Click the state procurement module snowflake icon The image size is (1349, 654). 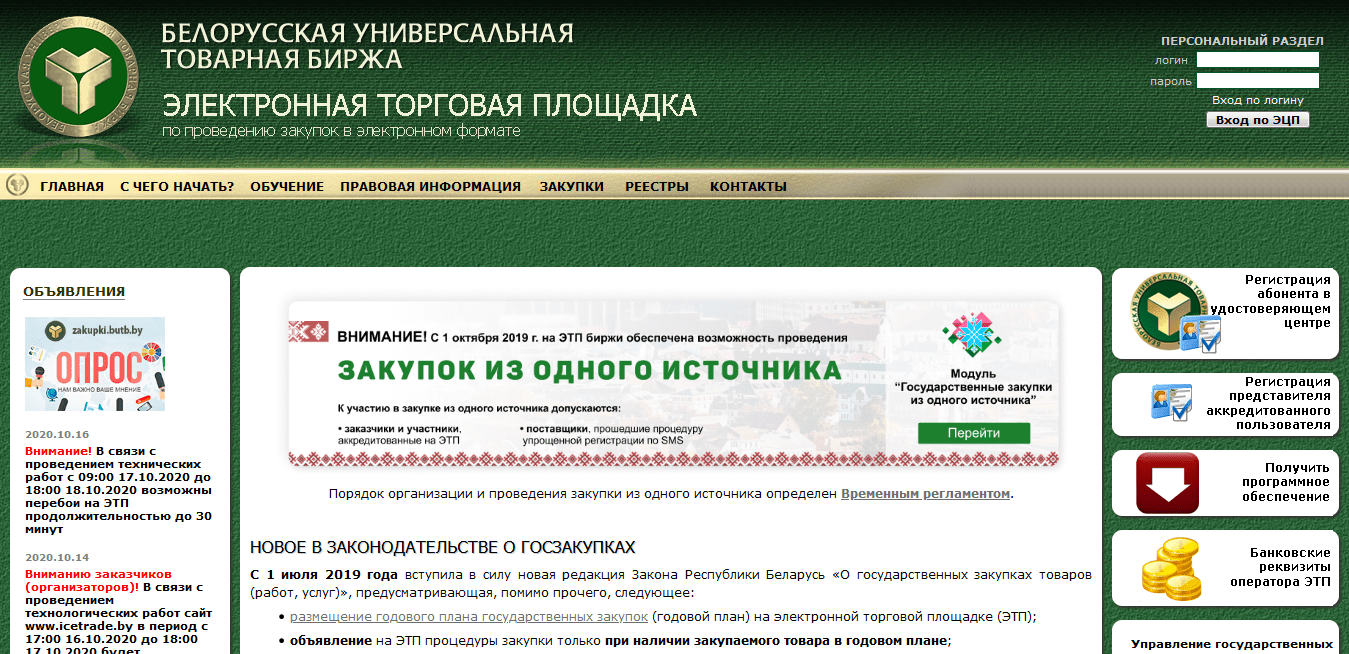coord(972,335)
